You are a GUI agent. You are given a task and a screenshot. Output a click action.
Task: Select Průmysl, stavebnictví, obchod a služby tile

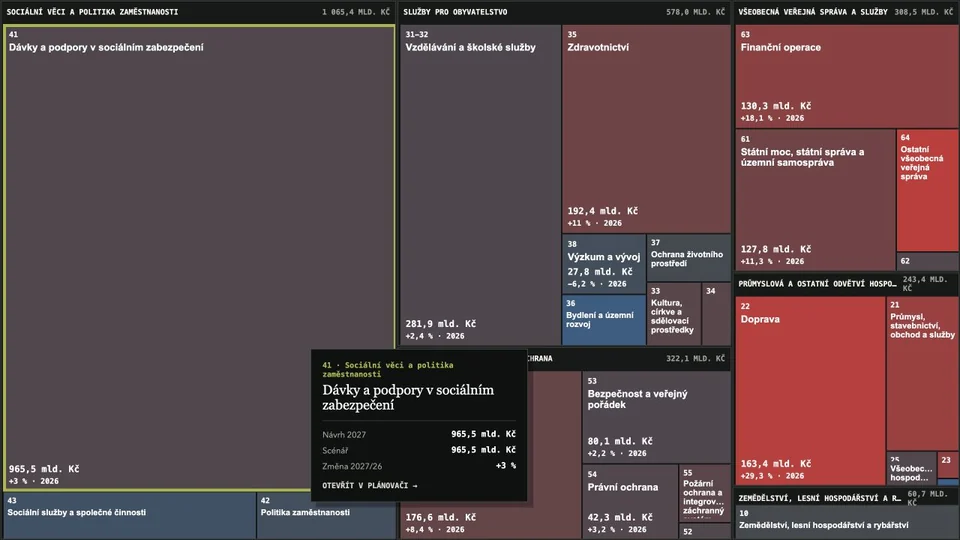coord(922,373)
